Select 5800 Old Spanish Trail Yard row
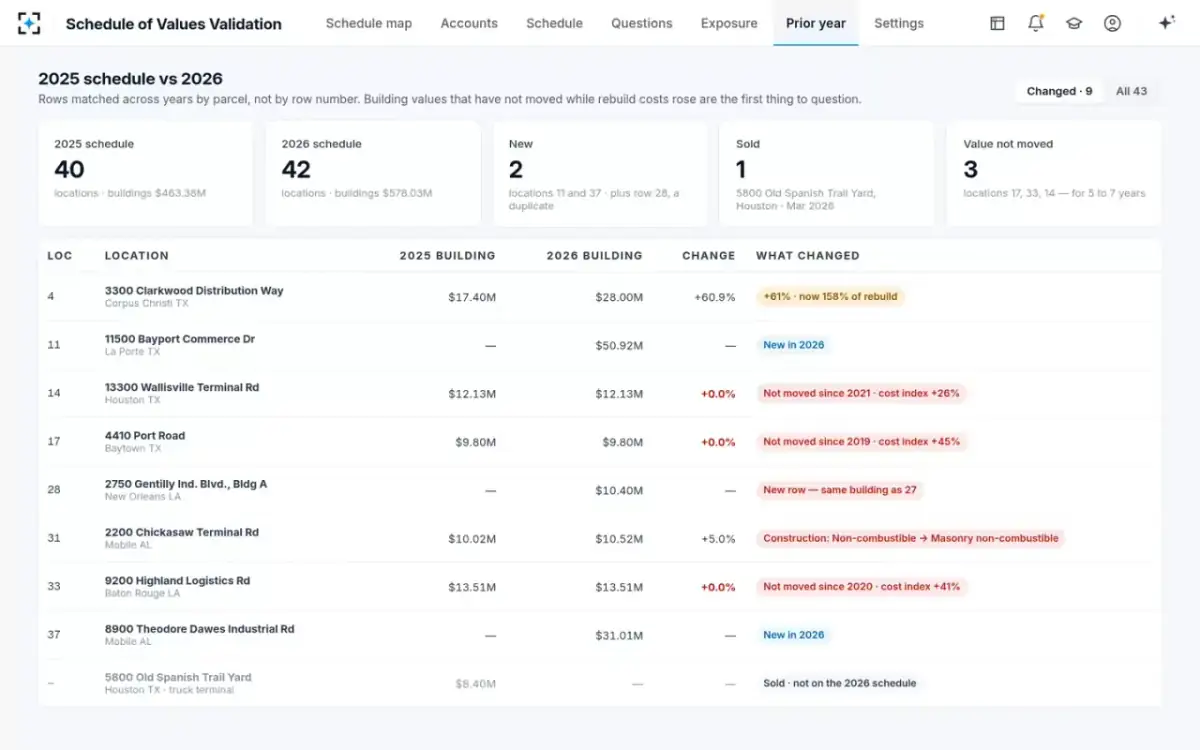The image size is (1200, 750). tap(600, 683)
